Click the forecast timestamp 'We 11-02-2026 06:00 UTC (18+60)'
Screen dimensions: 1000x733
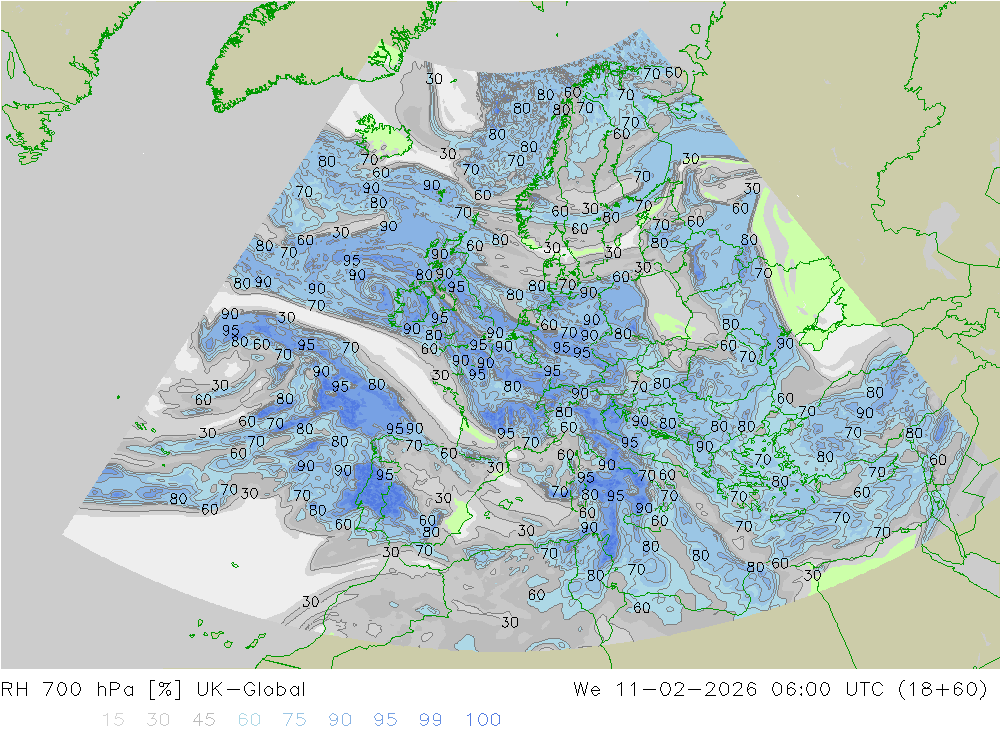(780, 690)
